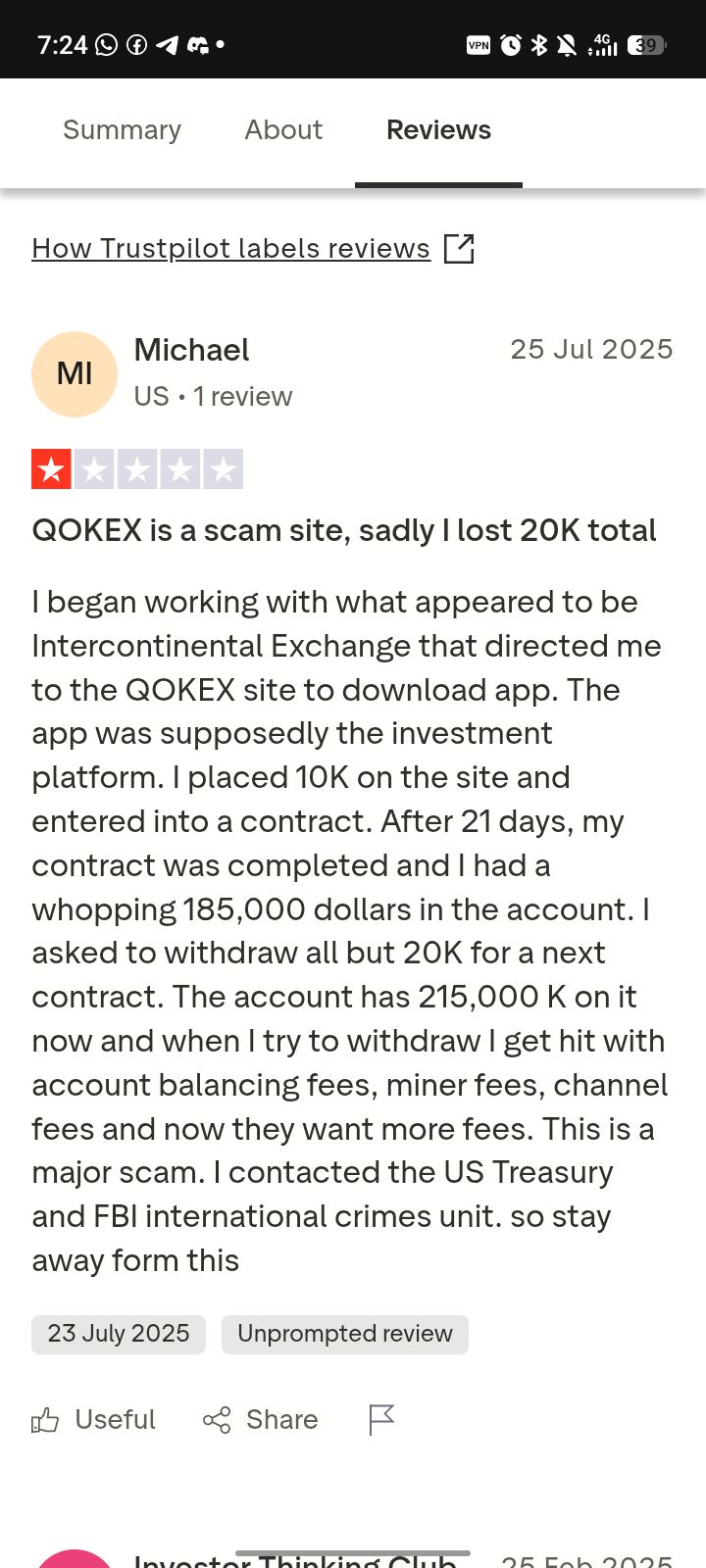This screenshot has height=1568, width=706.
Task: Tap the battery level indicator
Action: click(646, 45)
